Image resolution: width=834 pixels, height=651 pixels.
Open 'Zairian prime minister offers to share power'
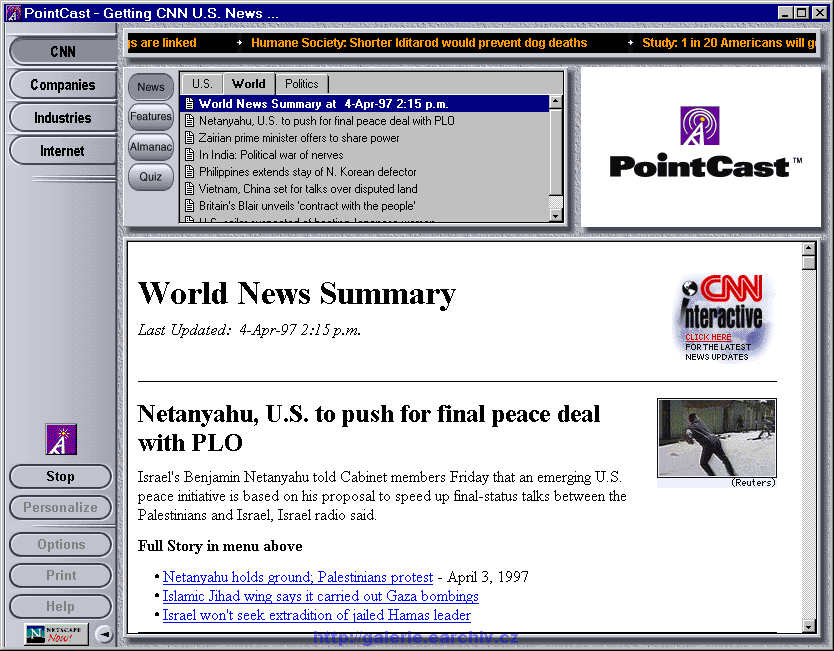pyautogui.click(x=364, y=138)
